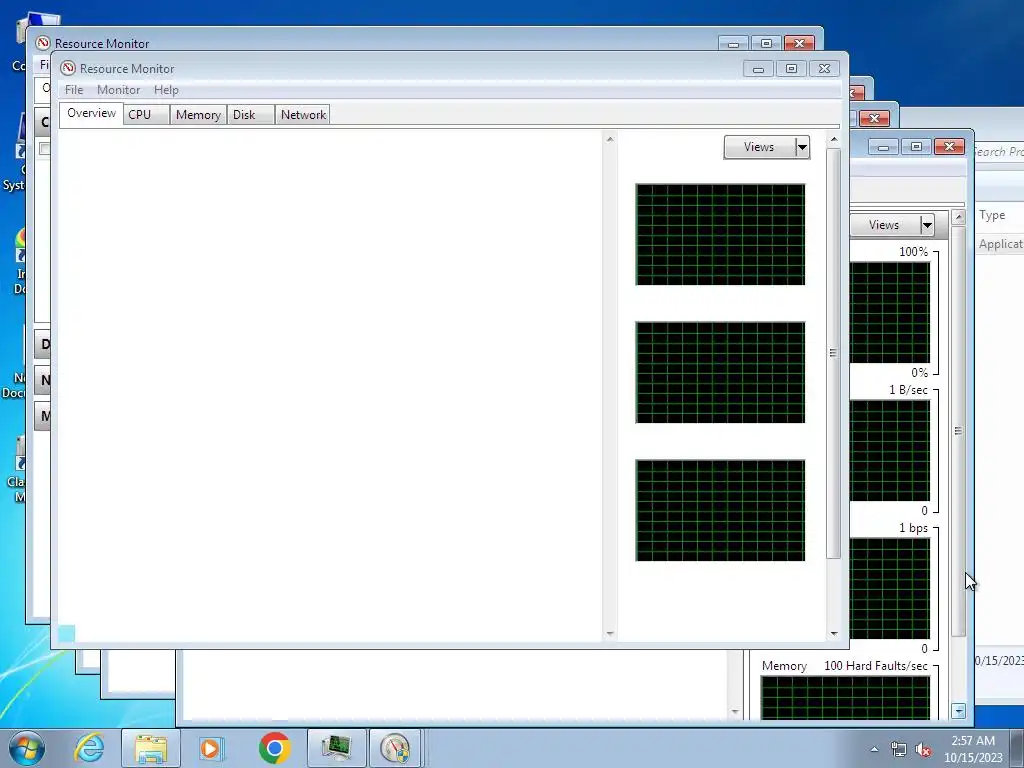Switch to the CPU tab
The image size is (1024, 768).
[146, 114]
